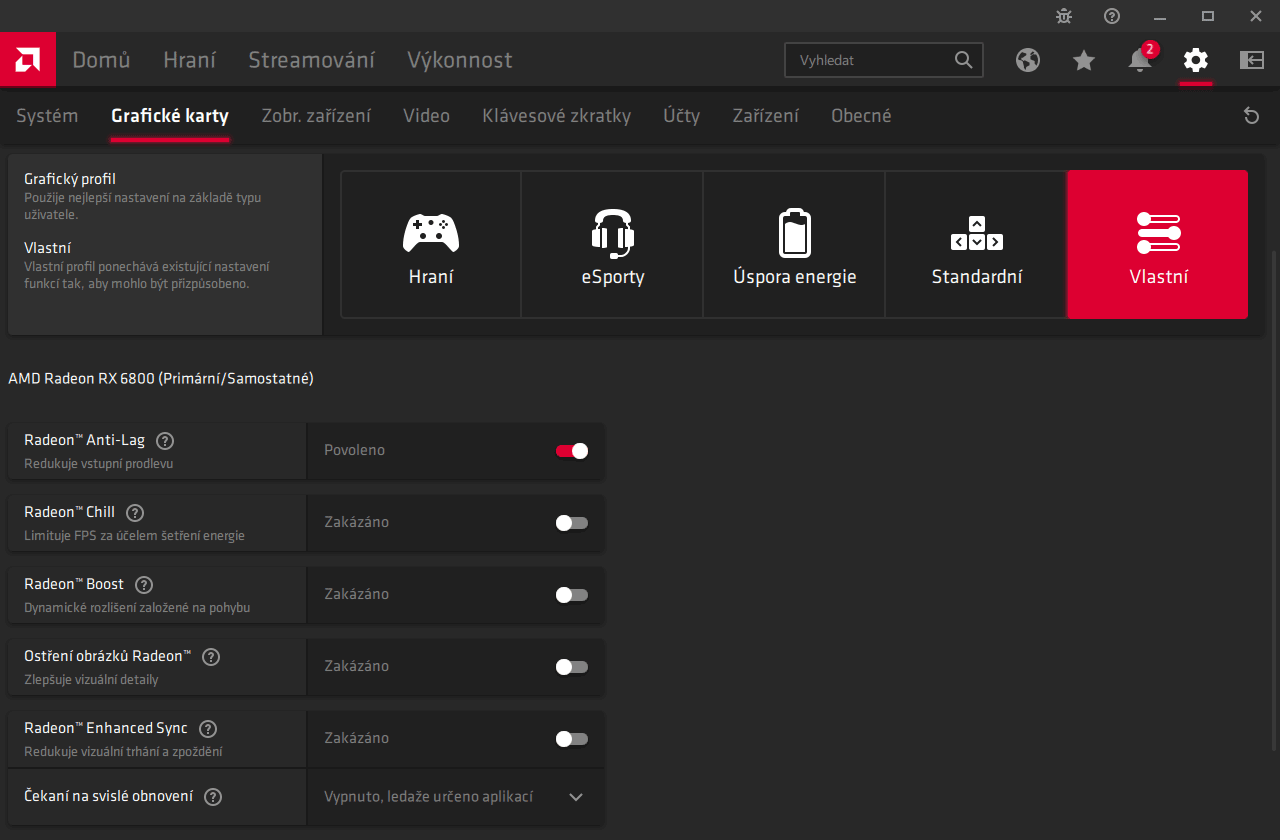Viewport: 1280px width, 840px height.
Task: Click the vertical scrollbar
Action: 1274,500
